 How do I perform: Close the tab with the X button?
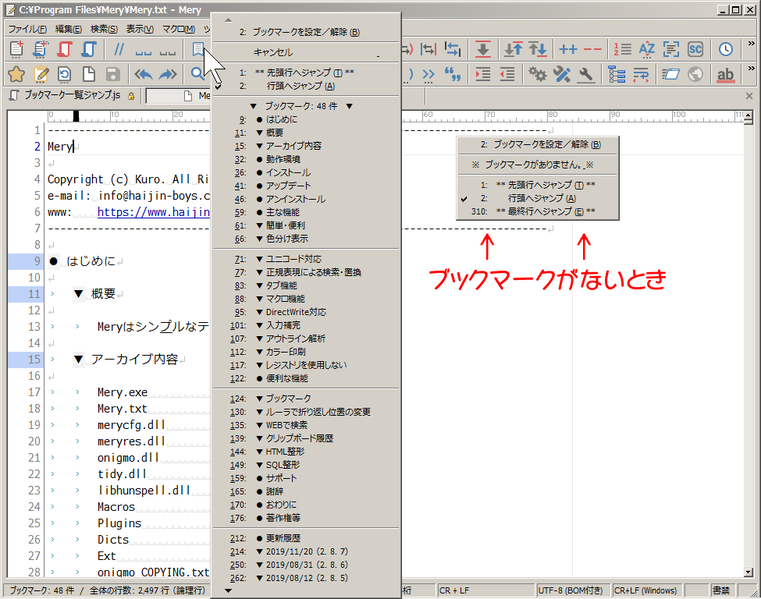coord(749,96)
